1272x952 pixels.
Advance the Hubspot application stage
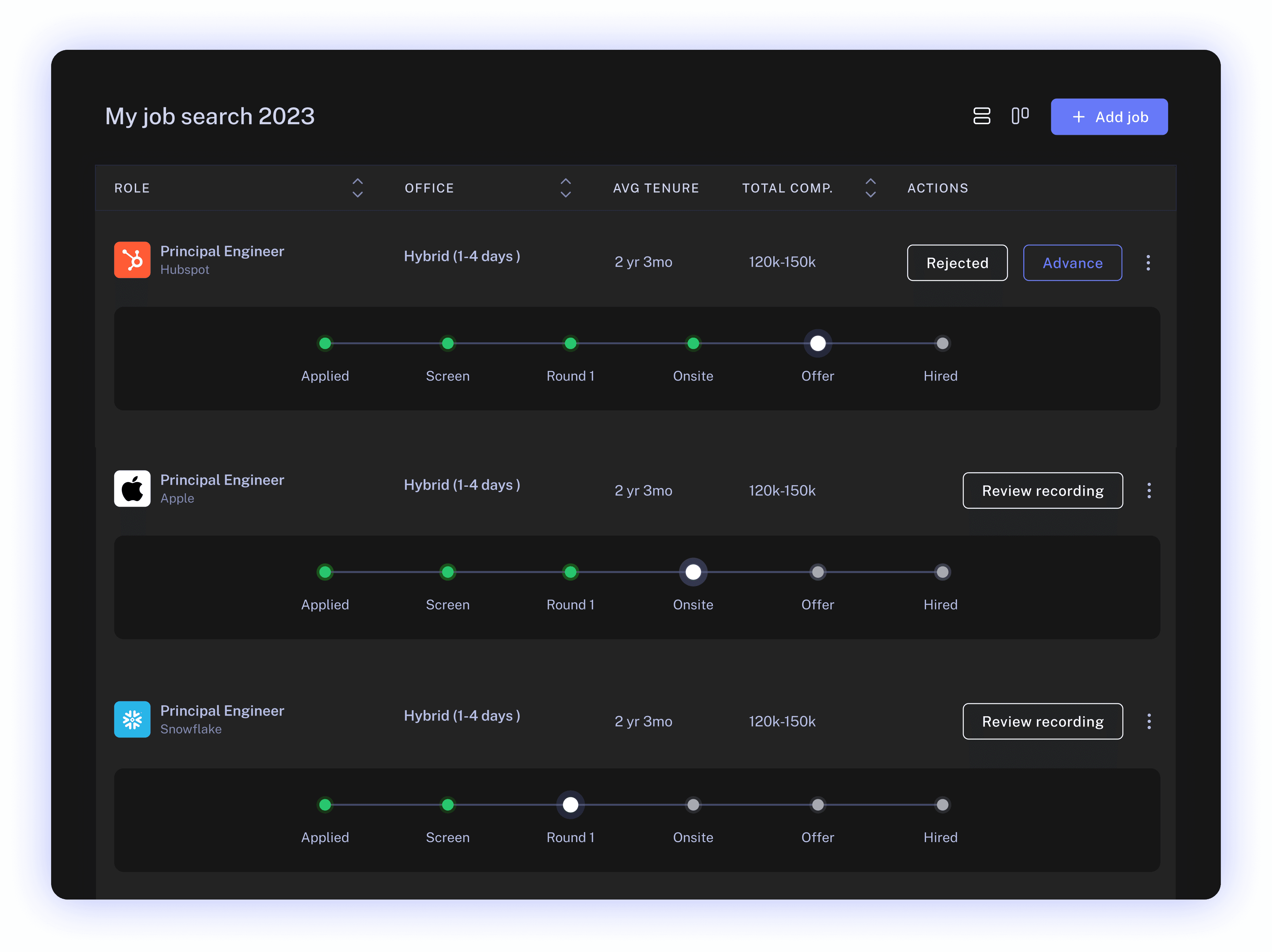(1072, 263)
